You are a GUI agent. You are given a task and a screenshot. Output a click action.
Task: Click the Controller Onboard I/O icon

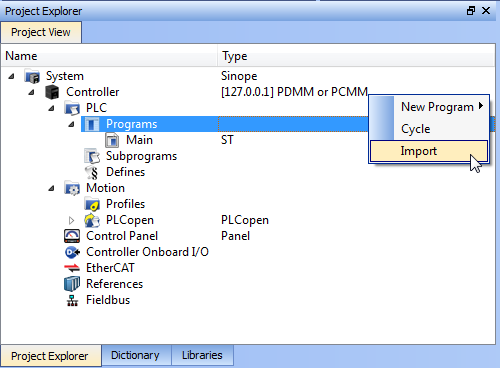(x=72, y=252)
